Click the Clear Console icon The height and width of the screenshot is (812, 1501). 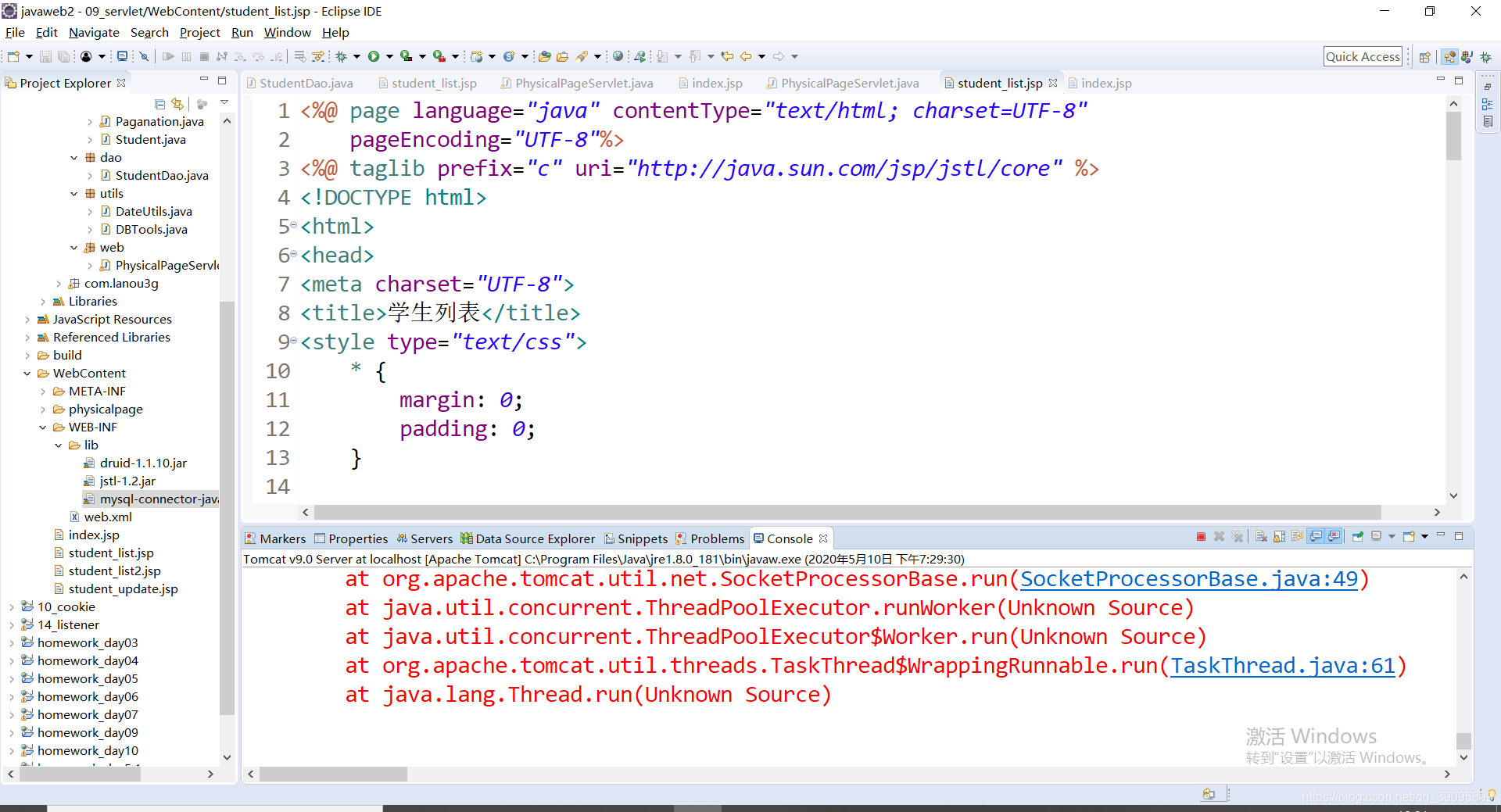tap(1261, 536)
